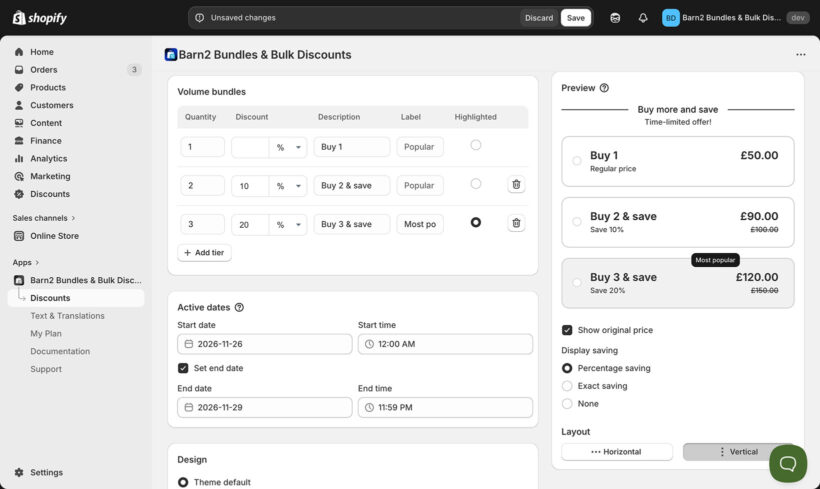The image size is (820, 489).
Task: Select Exact saving display option
Action: pyautogui.click(x=567, y=386)
